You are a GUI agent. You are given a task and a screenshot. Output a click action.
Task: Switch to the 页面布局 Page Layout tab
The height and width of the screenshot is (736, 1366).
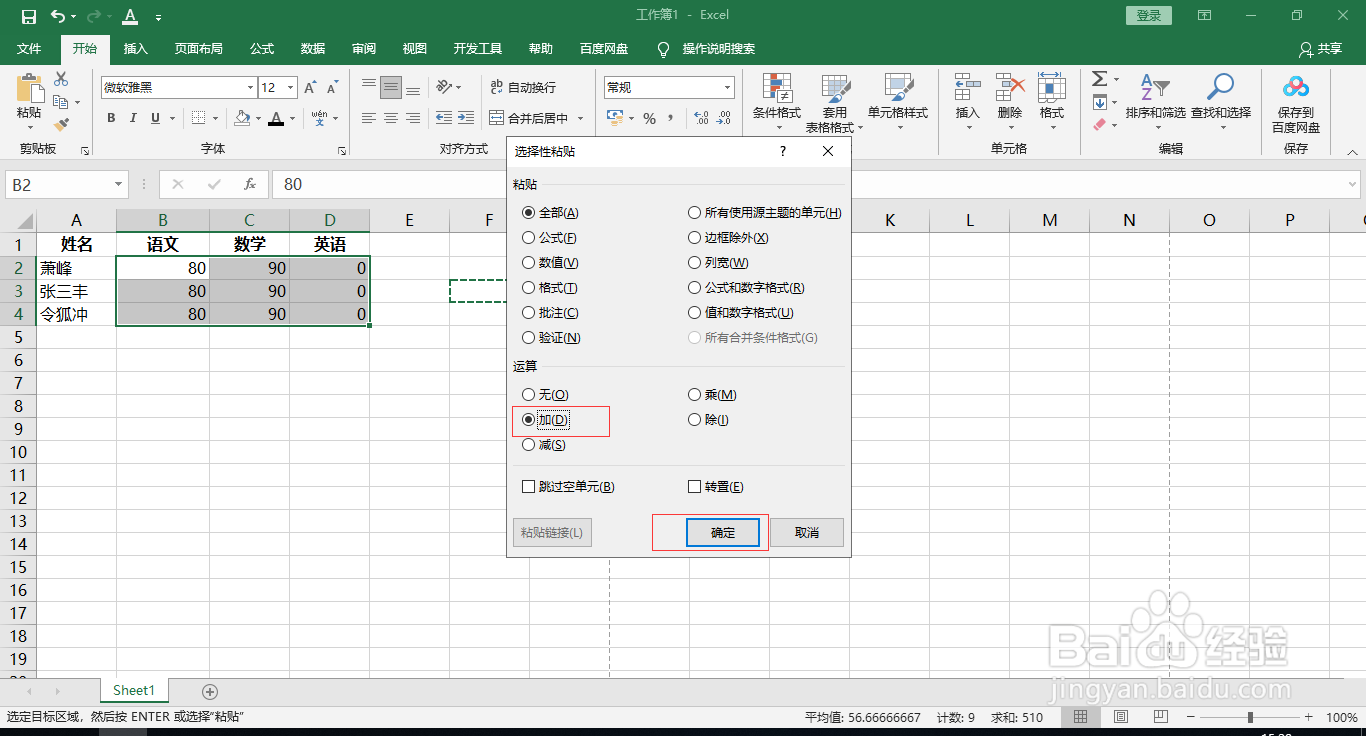[x=198, y=49]
